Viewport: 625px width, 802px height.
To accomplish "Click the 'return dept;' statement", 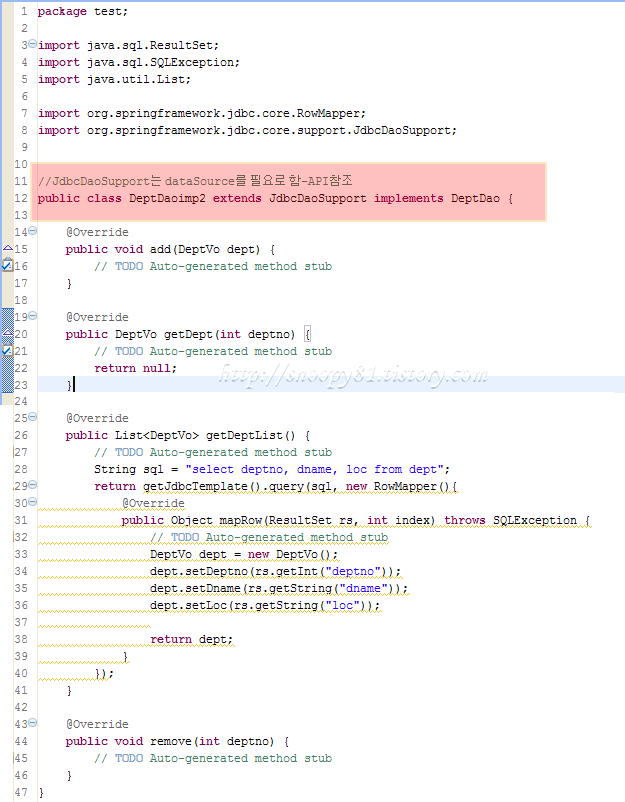I will [191, 639].
